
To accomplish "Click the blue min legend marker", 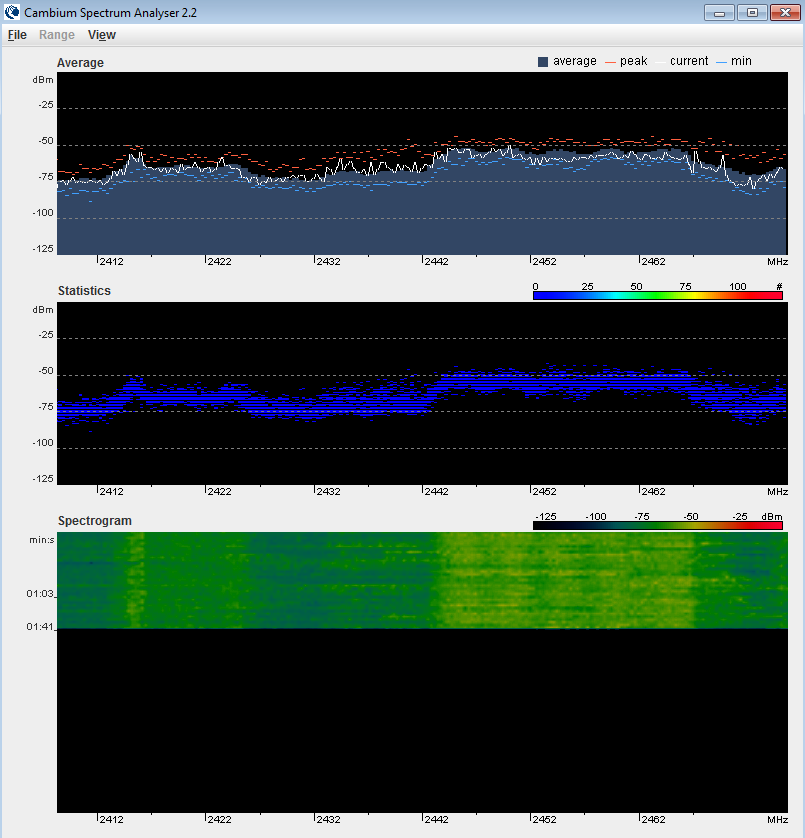I will click(721, 62).
